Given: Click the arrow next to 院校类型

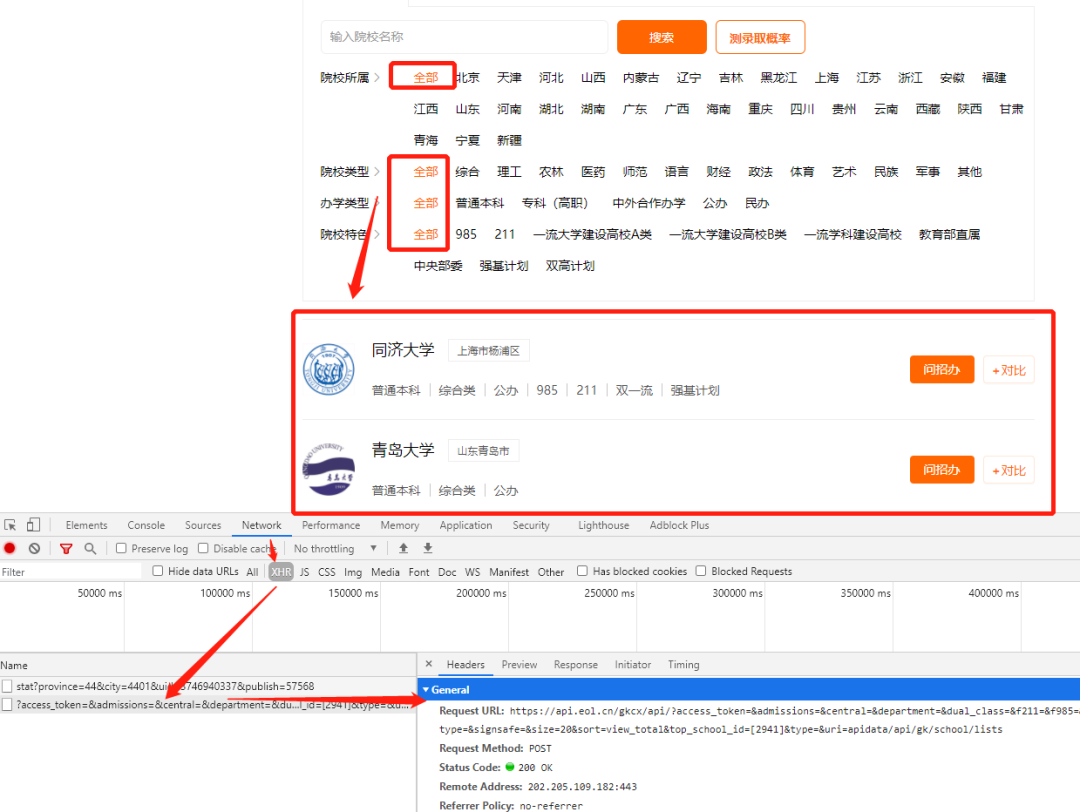Looking at the screenshot, I should (377, 171).
